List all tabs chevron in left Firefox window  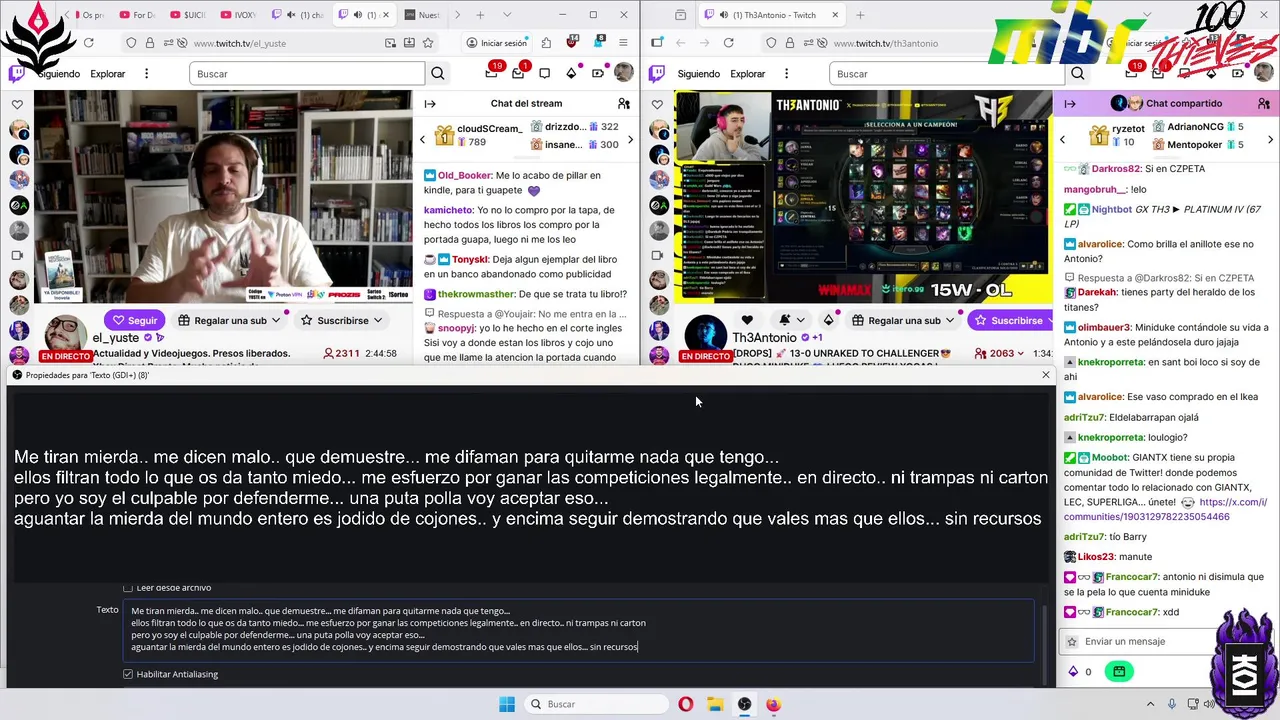(506, 15)
